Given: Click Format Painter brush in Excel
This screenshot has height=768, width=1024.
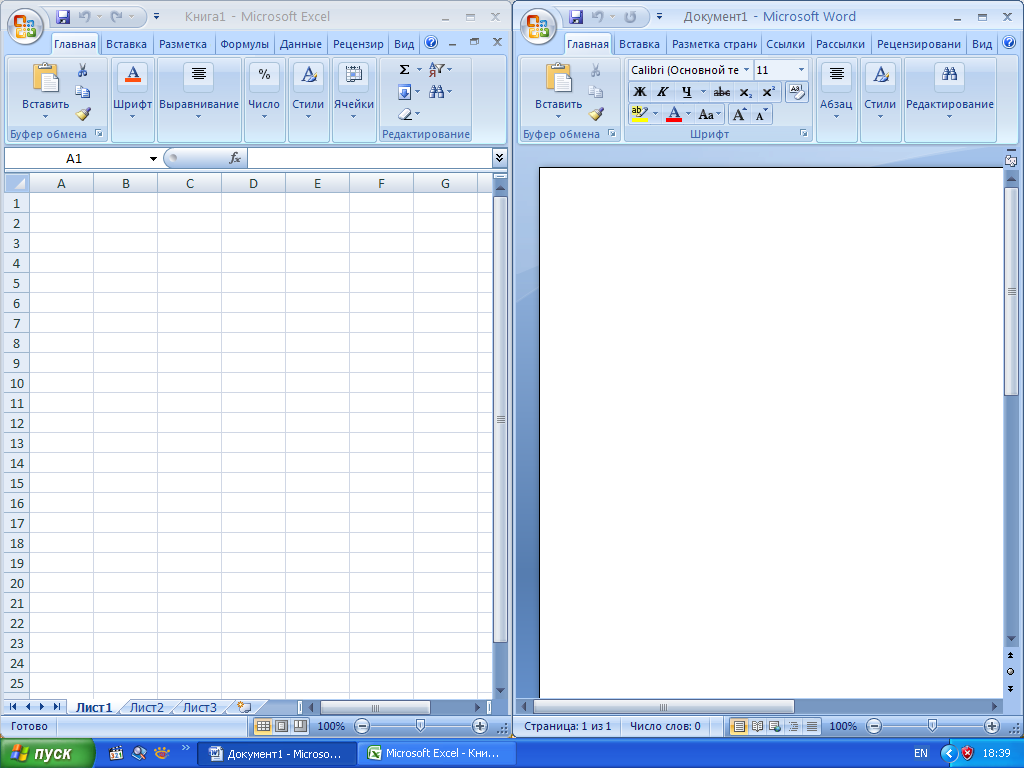Looking at the screenshot, I should click(x=83, y=114).
